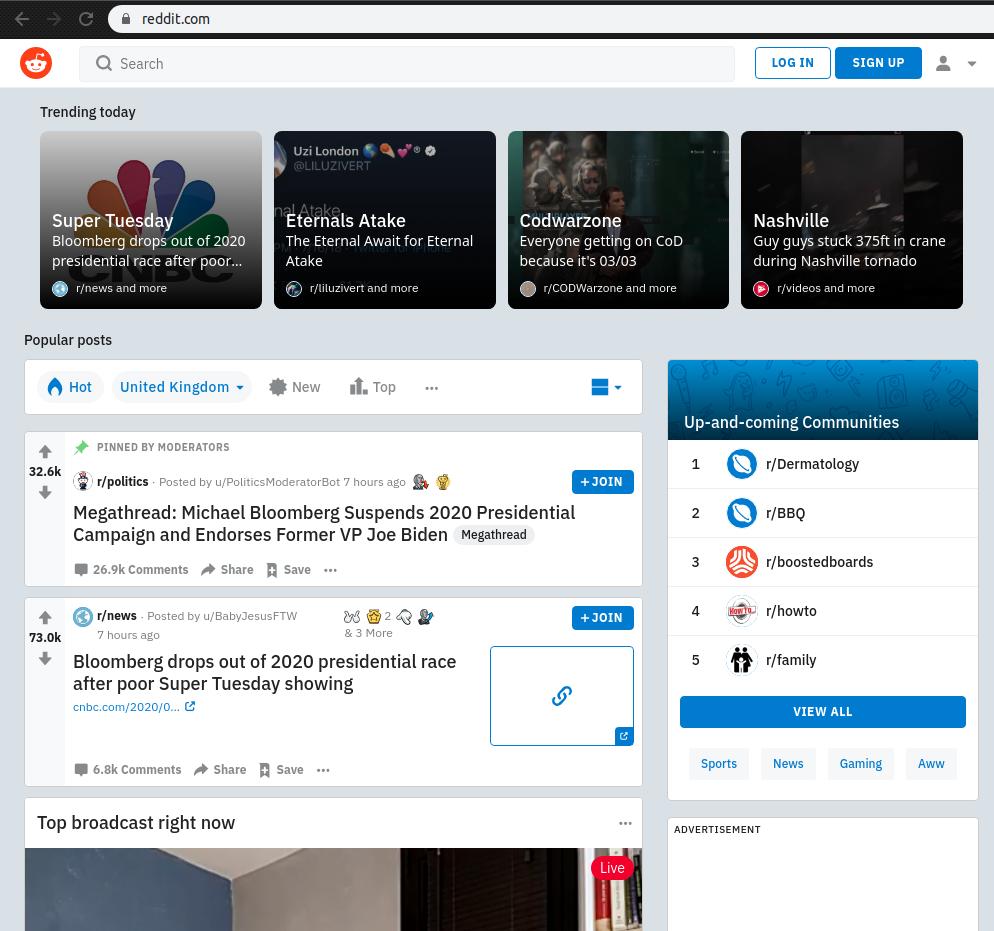The height and width of the screenshot is (931, 994).
Task: Join r/news with the JOIN button
Action: [x=602, y=618]
